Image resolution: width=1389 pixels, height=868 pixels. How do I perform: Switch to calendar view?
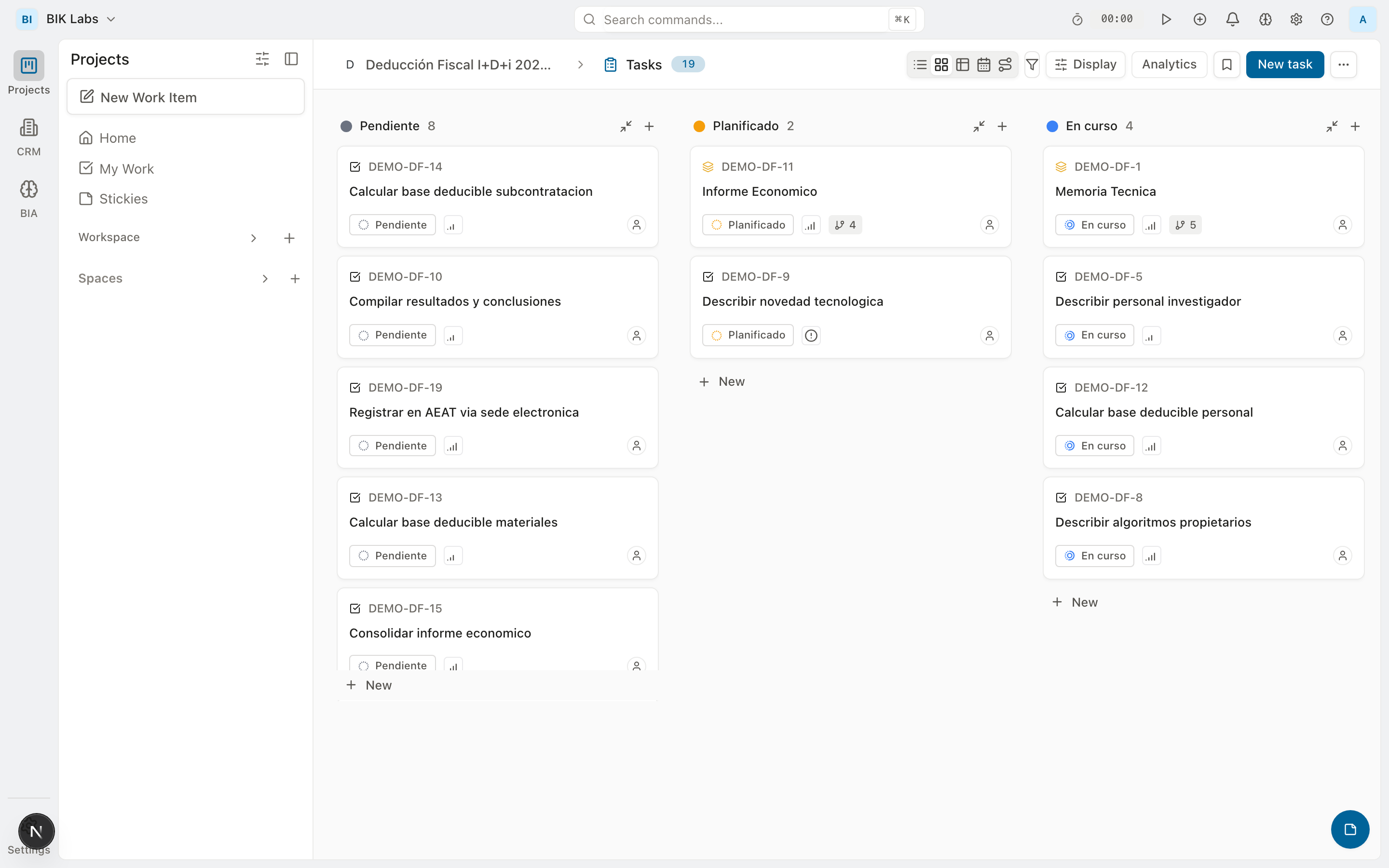[984, 64]
